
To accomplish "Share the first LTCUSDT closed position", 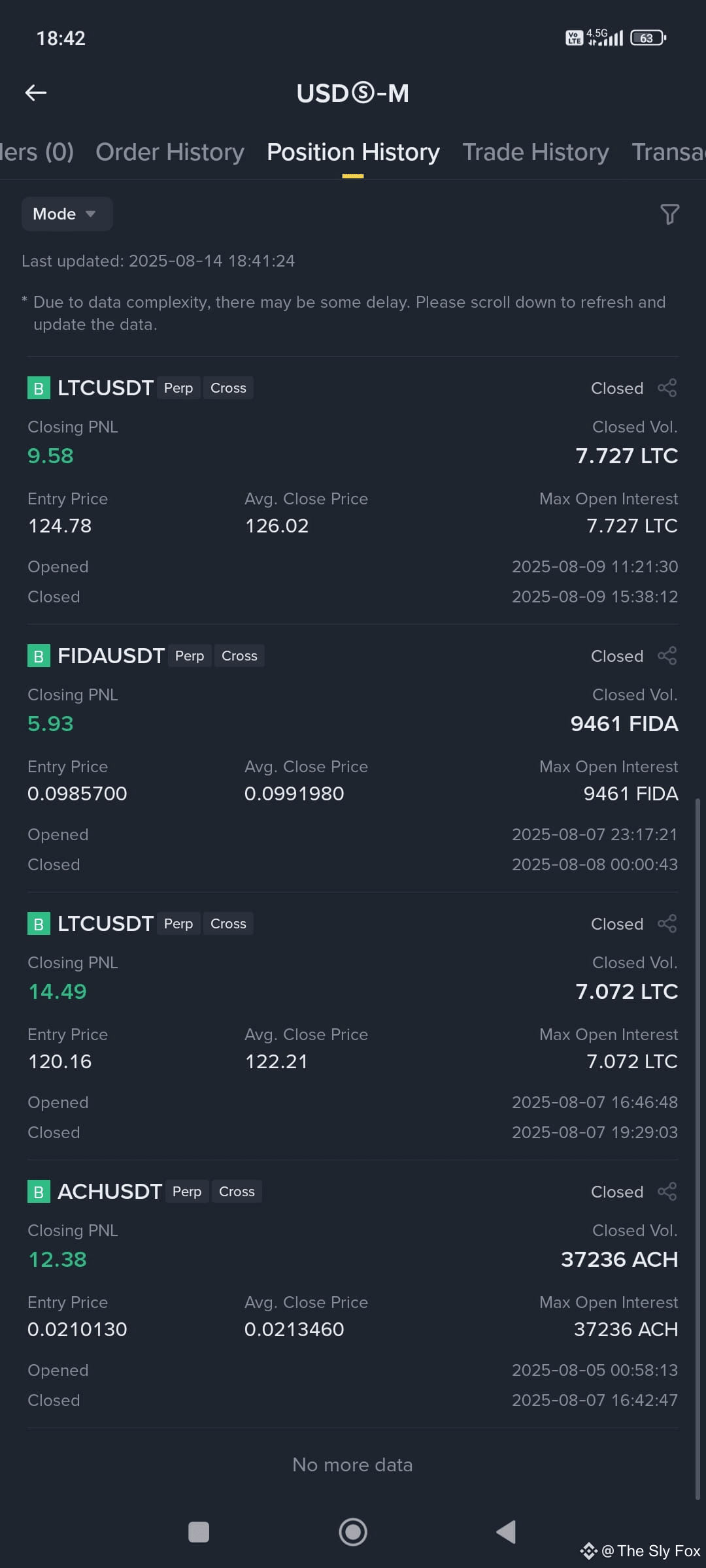I will tap(667, 388).
